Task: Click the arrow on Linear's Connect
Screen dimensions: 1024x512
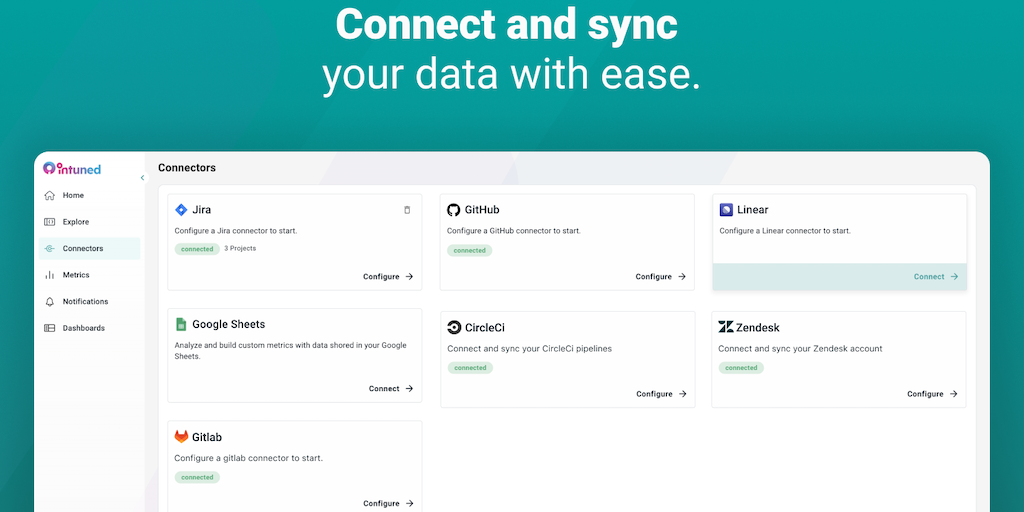Action: click(954, 277)
